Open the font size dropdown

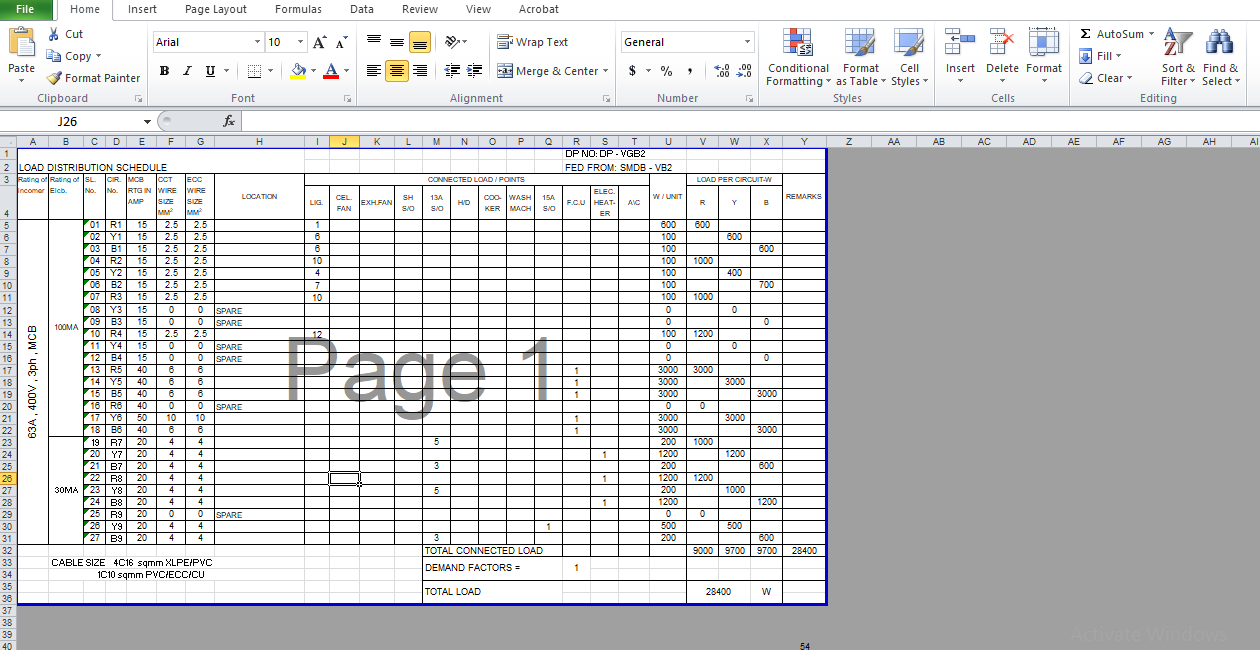click(298, 41)
